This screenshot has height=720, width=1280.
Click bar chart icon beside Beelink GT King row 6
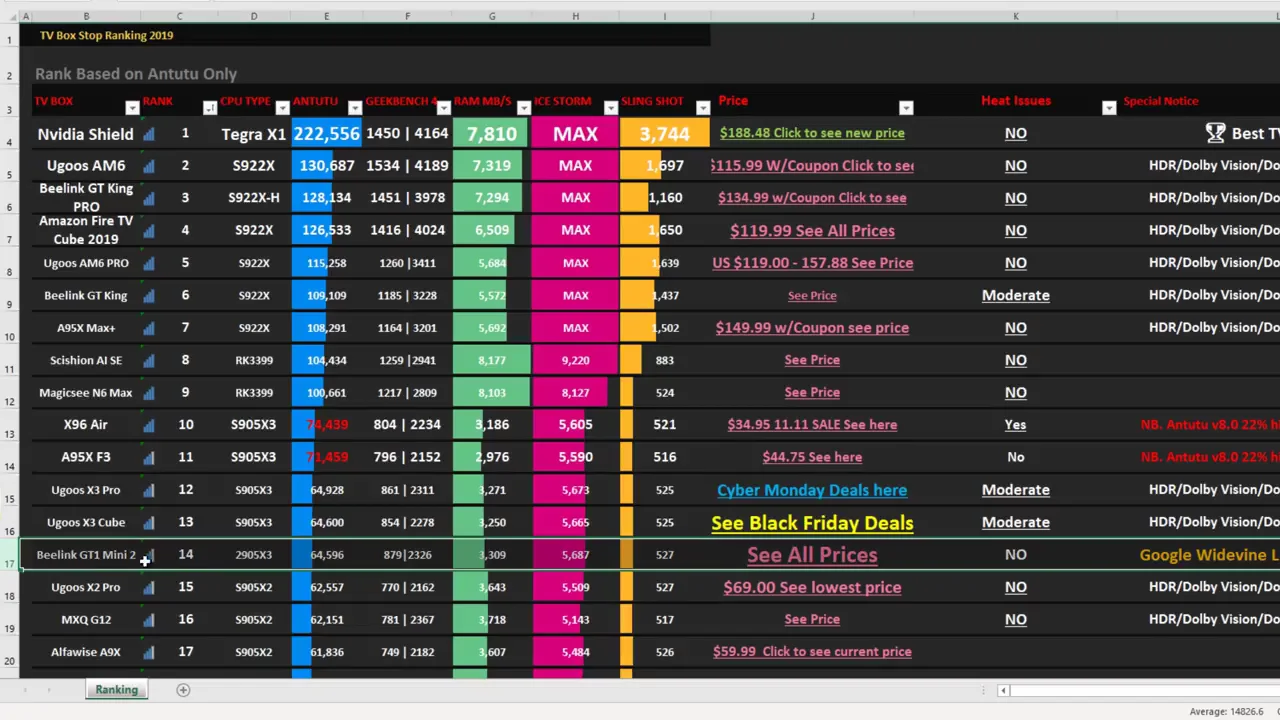pyautogui.click(x=149, y=296)
